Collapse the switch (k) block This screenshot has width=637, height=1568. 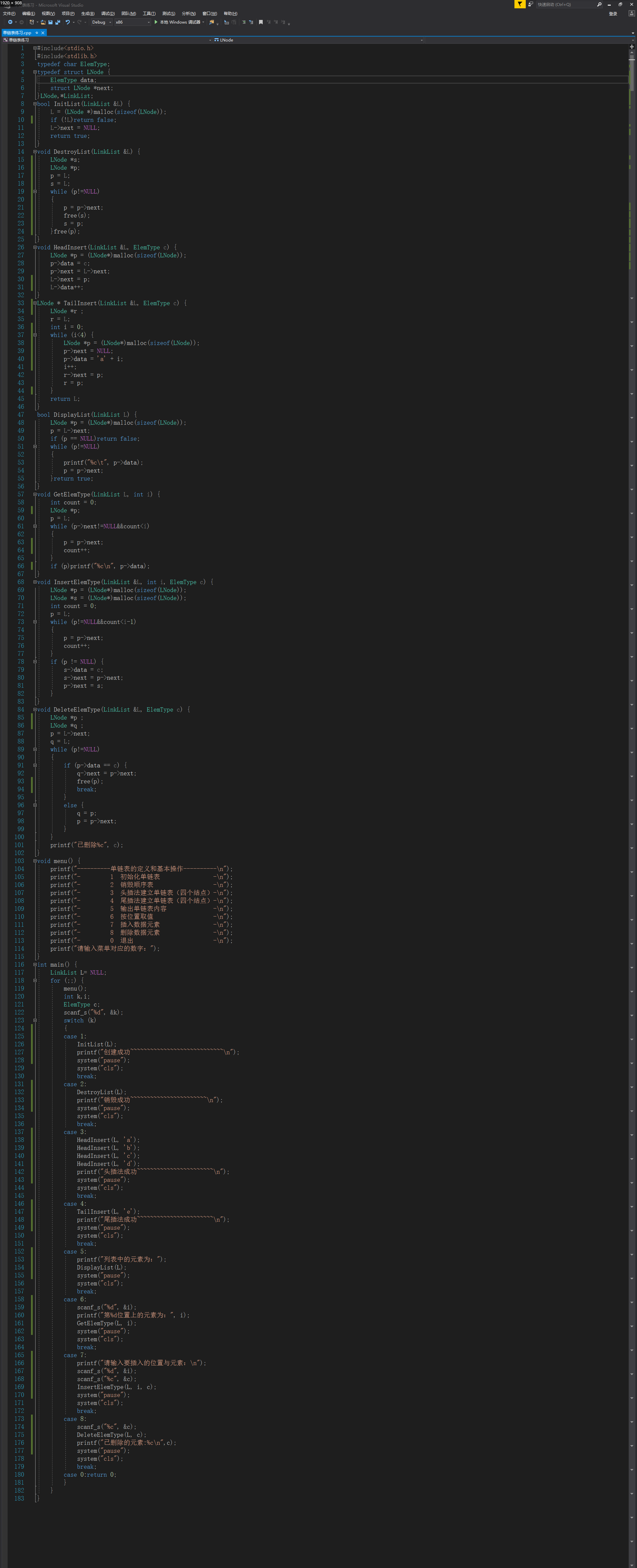(x=35, y=1020)
